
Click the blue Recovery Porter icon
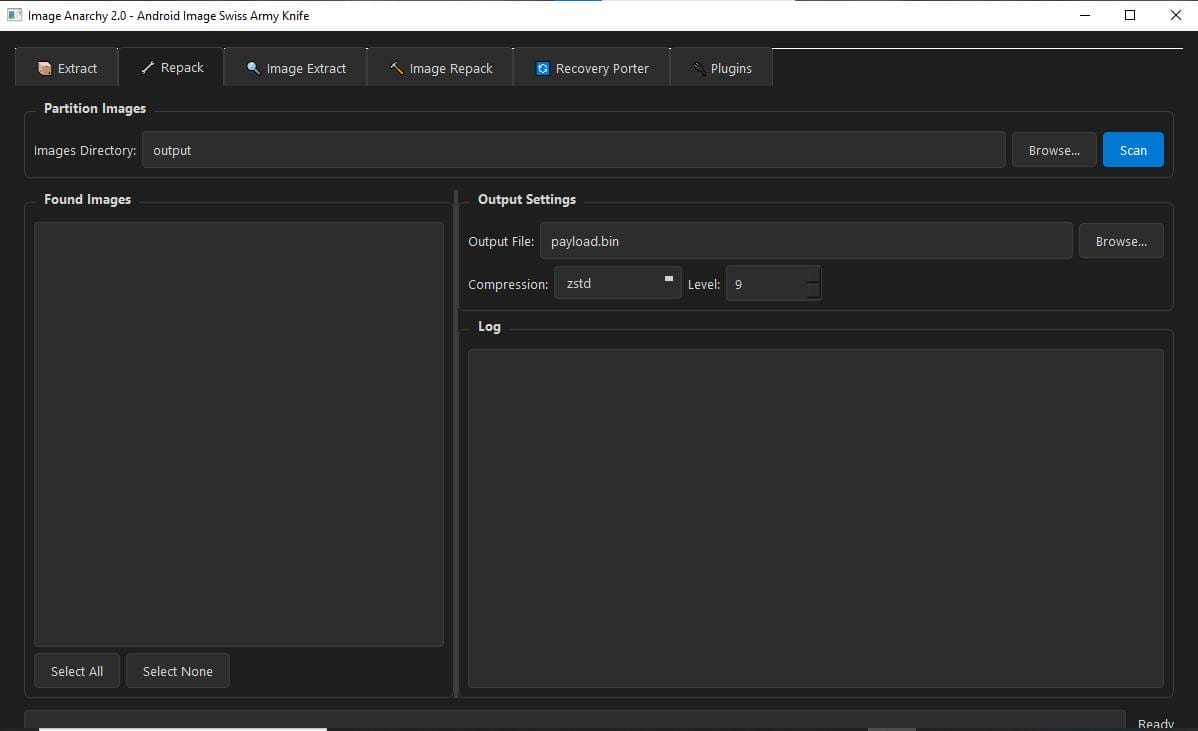pyautogui.click(x=542, y=68)
